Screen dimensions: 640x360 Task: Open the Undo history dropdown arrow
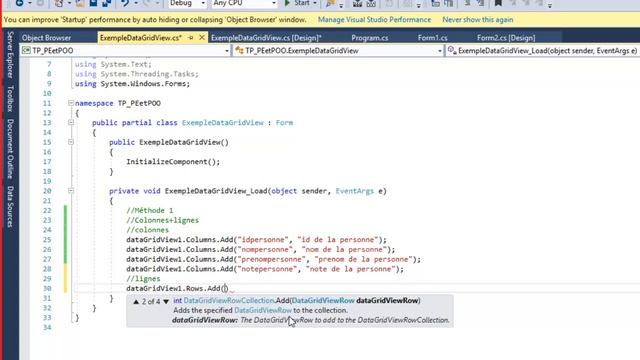tap(136, 3)
